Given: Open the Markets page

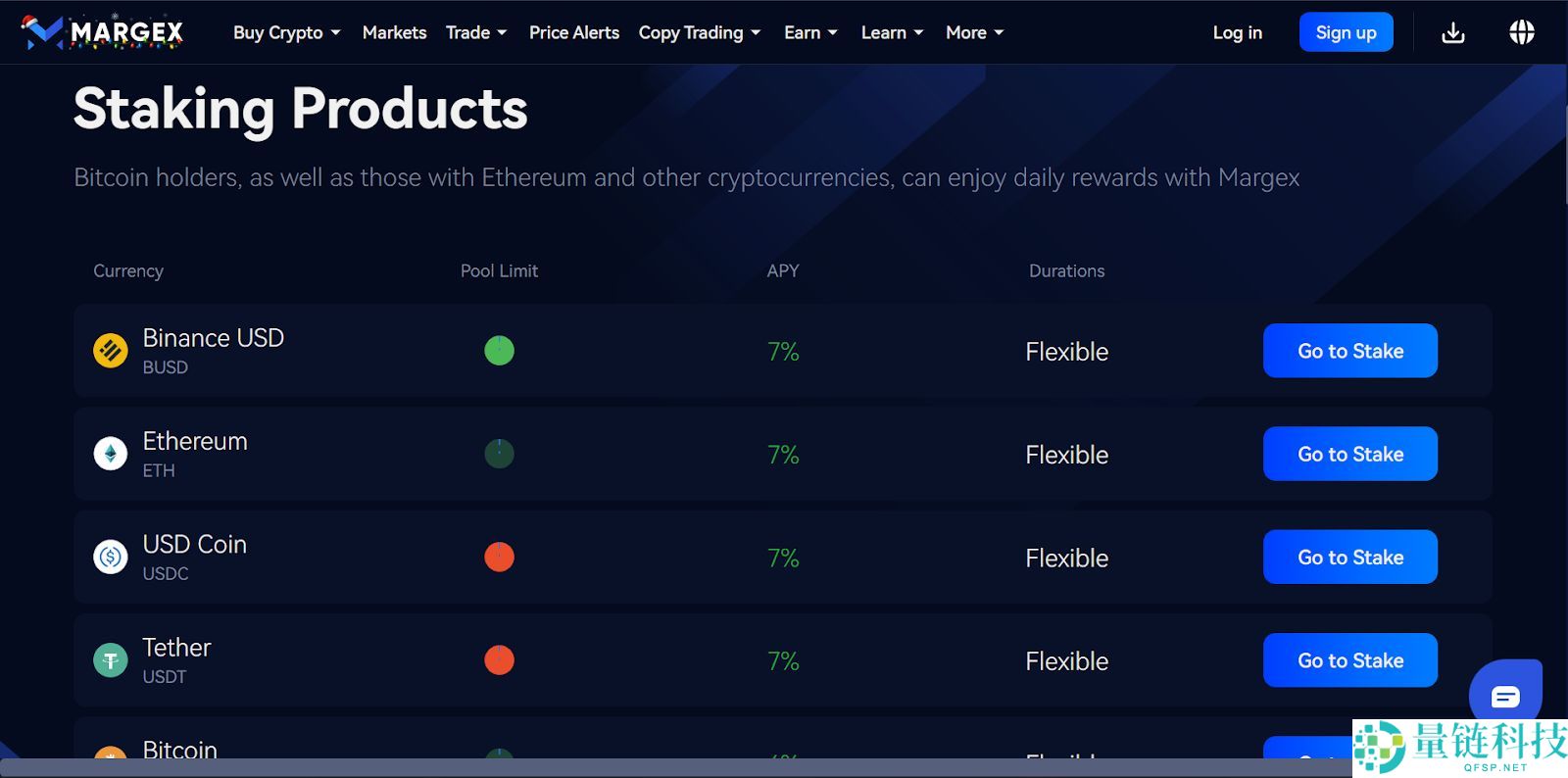Looking at the screenshot, I should pyautogui.click(x=394, y=32).
